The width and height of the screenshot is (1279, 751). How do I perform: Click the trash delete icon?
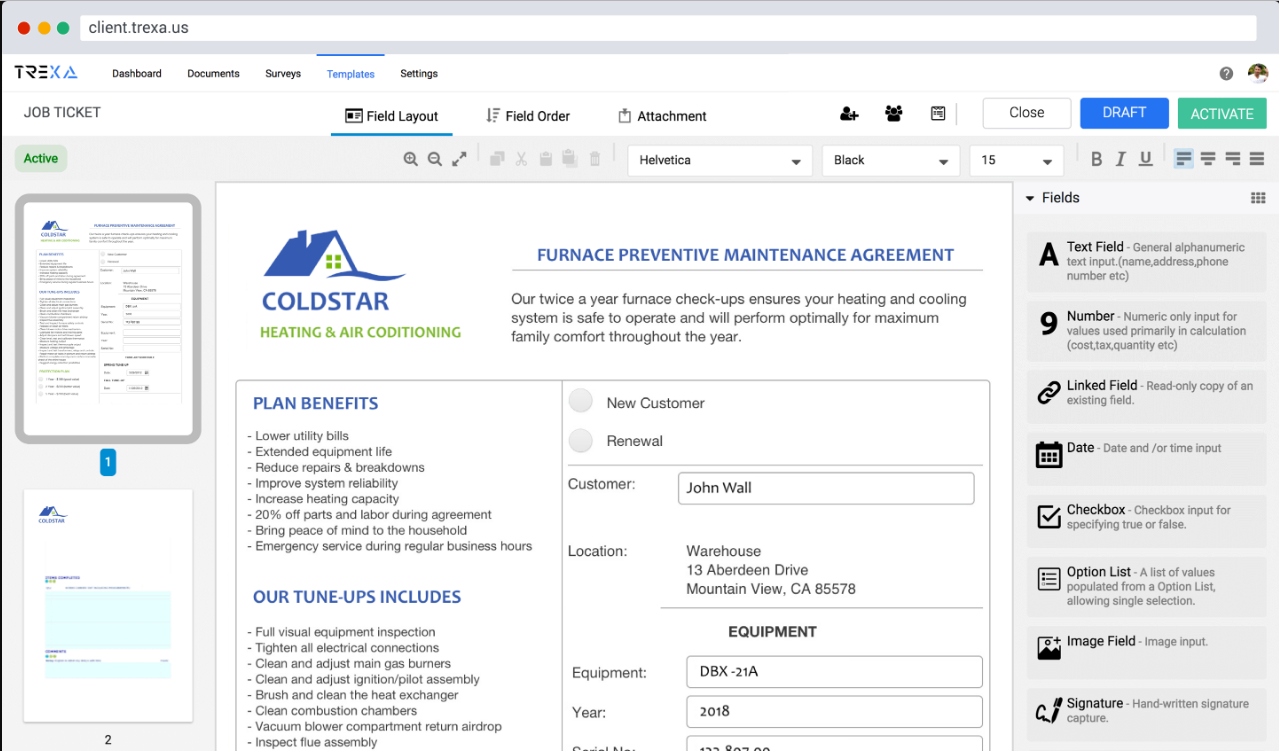[595, 159]
